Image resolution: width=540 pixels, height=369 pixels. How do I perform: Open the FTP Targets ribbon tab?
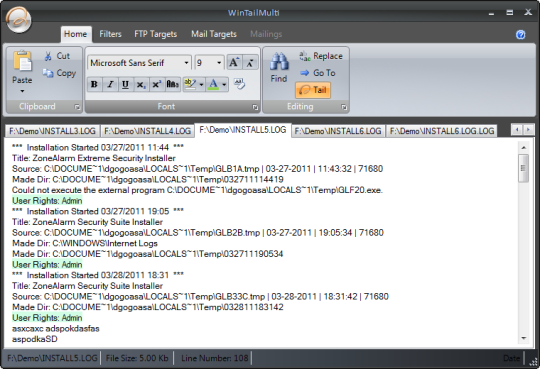(156, 34)
